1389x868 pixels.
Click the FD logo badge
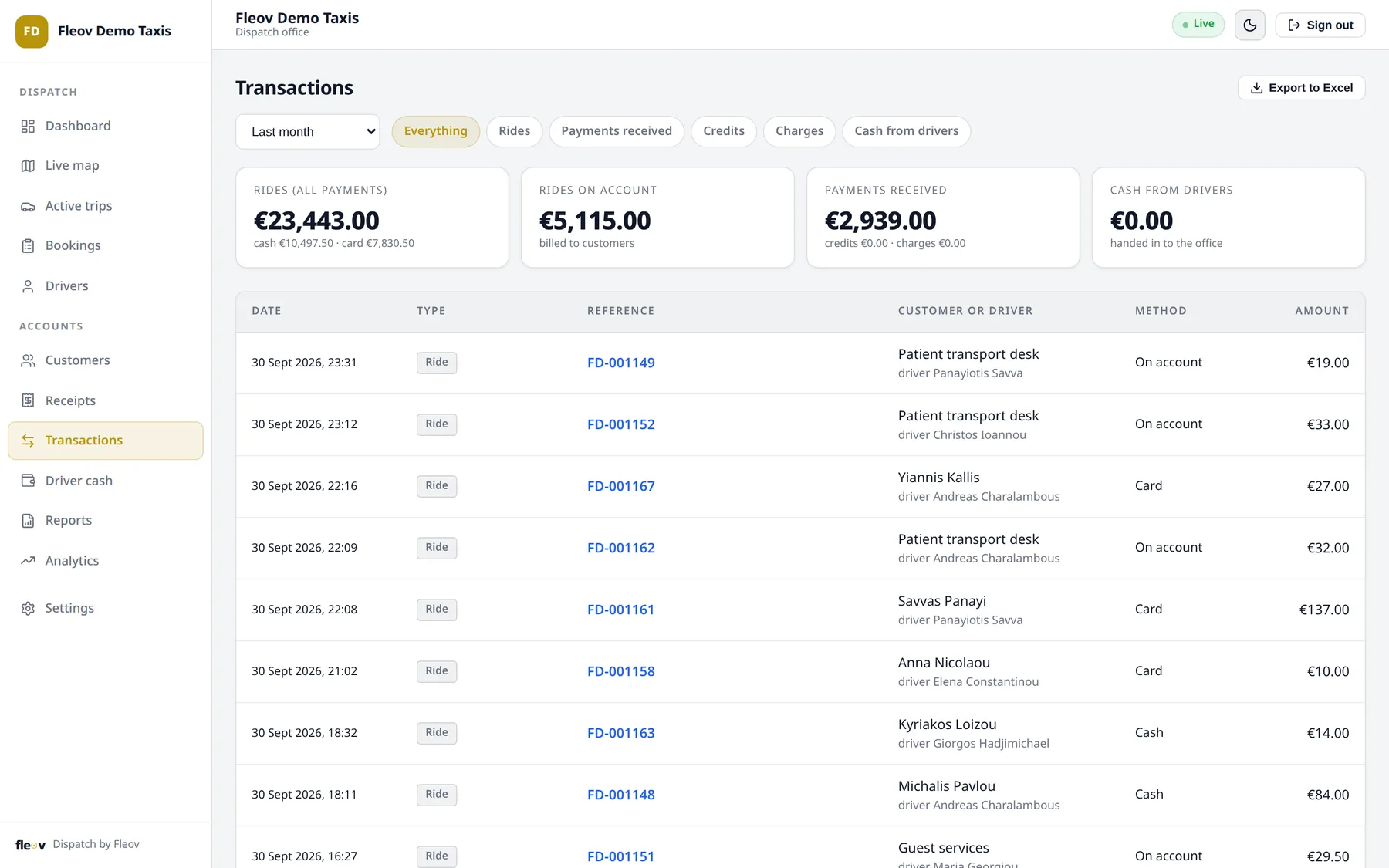point(32,32)
